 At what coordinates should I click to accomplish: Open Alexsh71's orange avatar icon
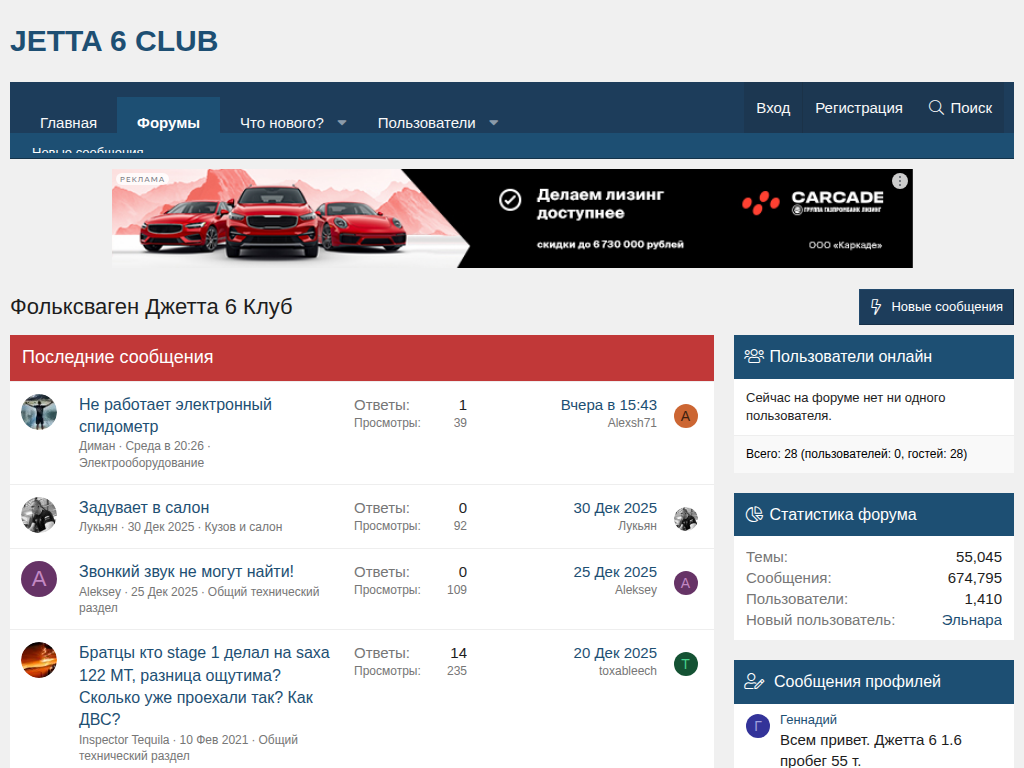click(686, 416)
